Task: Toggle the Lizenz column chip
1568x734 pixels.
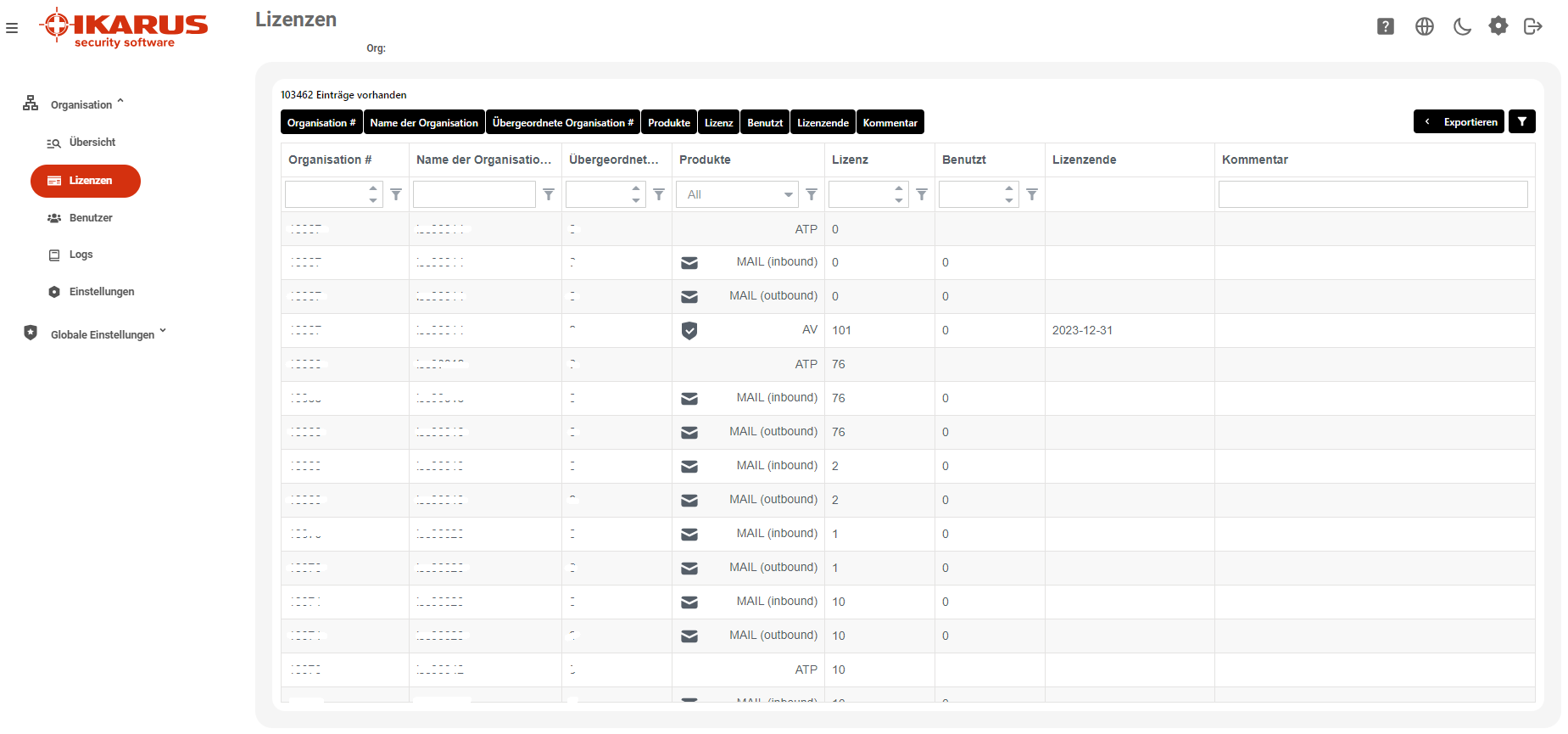Action: tap(718, 122)
